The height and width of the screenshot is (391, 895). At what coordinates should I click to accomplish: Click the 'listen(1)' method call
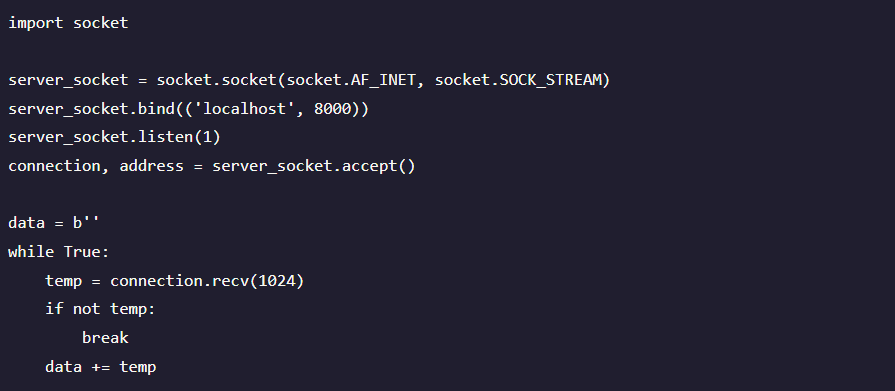pyautogui.click(x=179, y=138)
